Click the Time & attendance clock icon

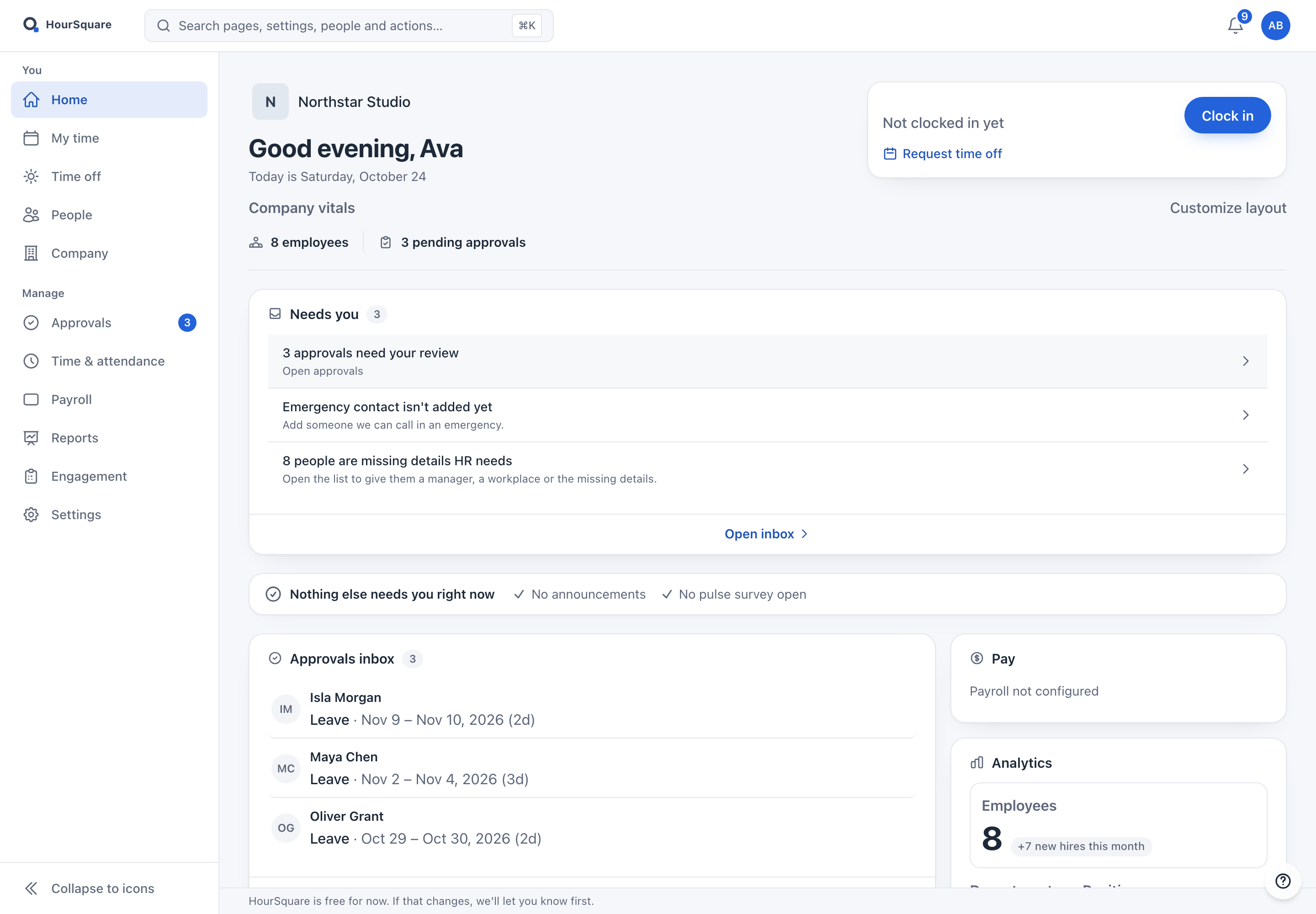[31, 361]
